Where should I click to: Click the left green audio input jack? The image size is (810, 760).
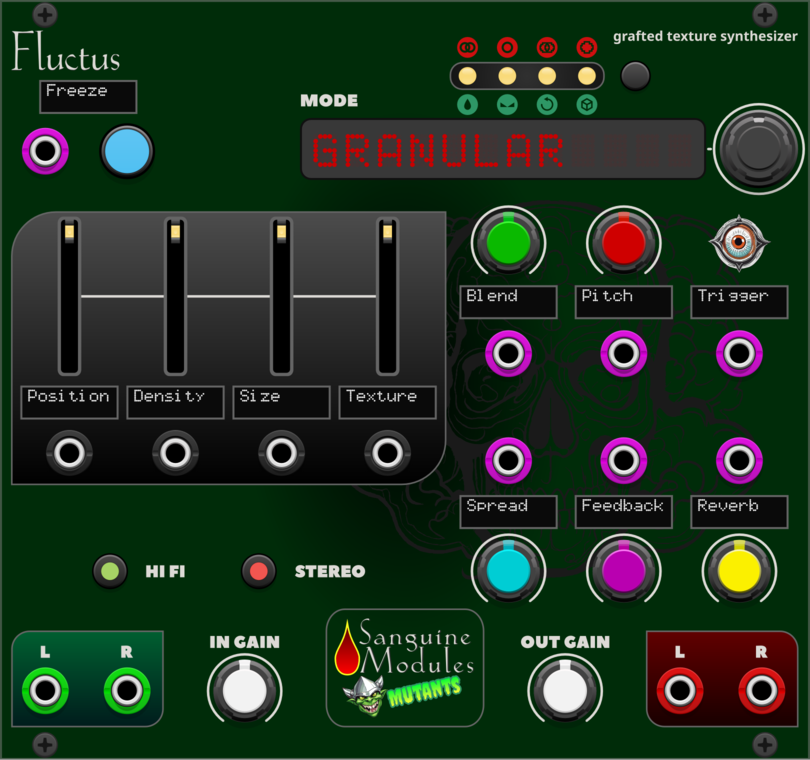point(45,691)
